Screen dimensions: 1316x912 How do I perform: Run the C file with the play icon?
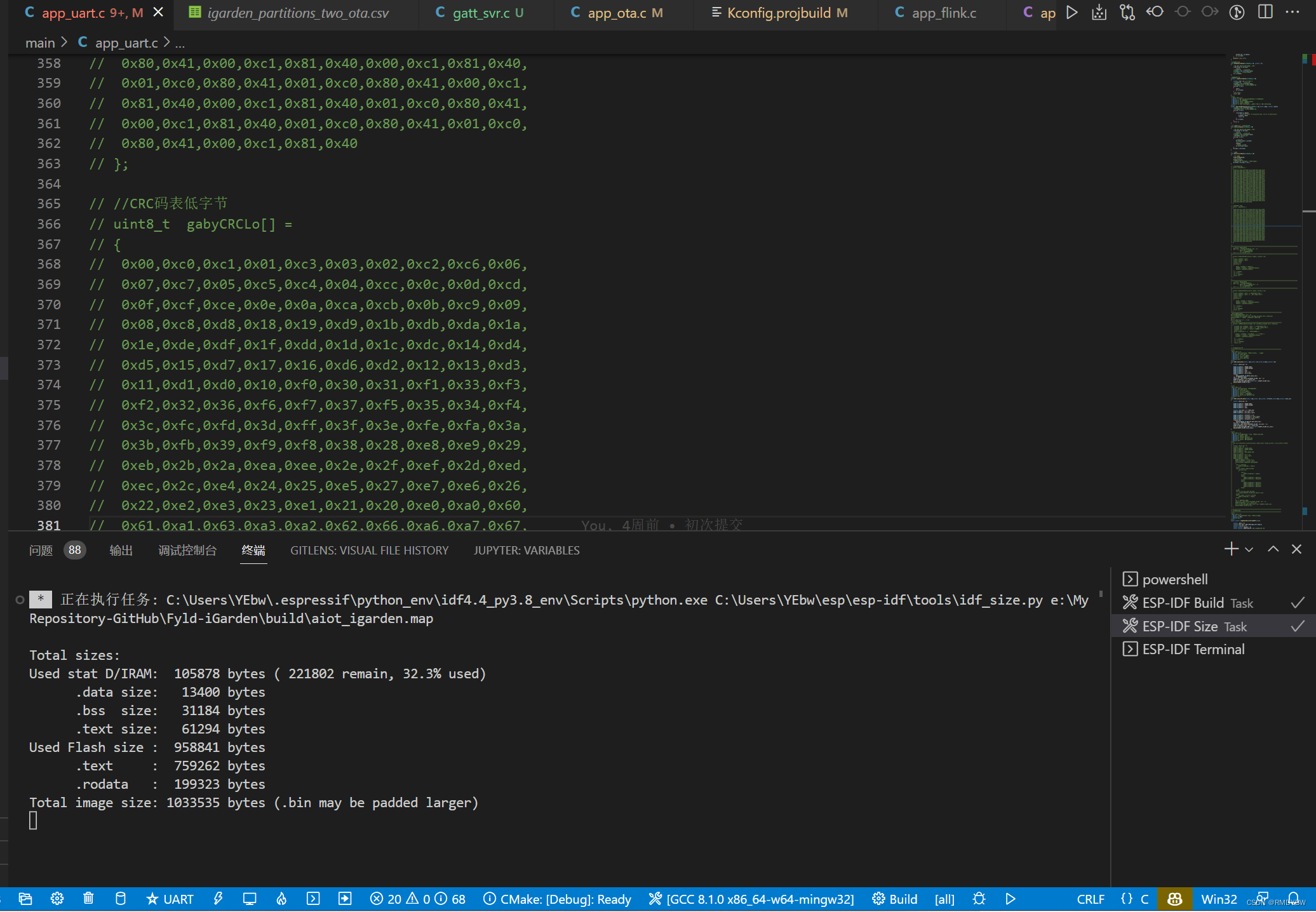pos(1071,12)
